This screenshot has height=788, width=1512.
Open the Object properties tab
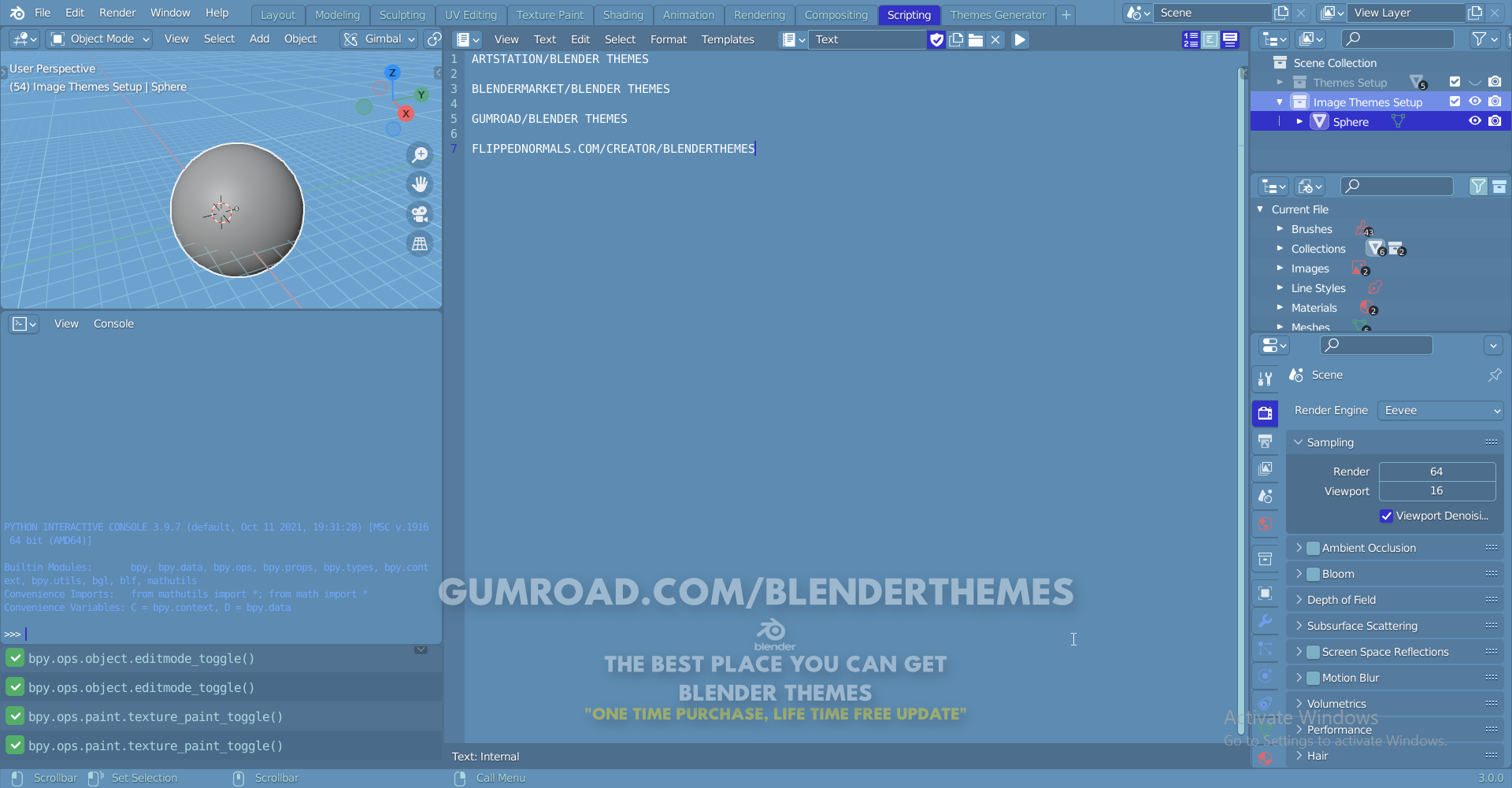coord(1266,593)
